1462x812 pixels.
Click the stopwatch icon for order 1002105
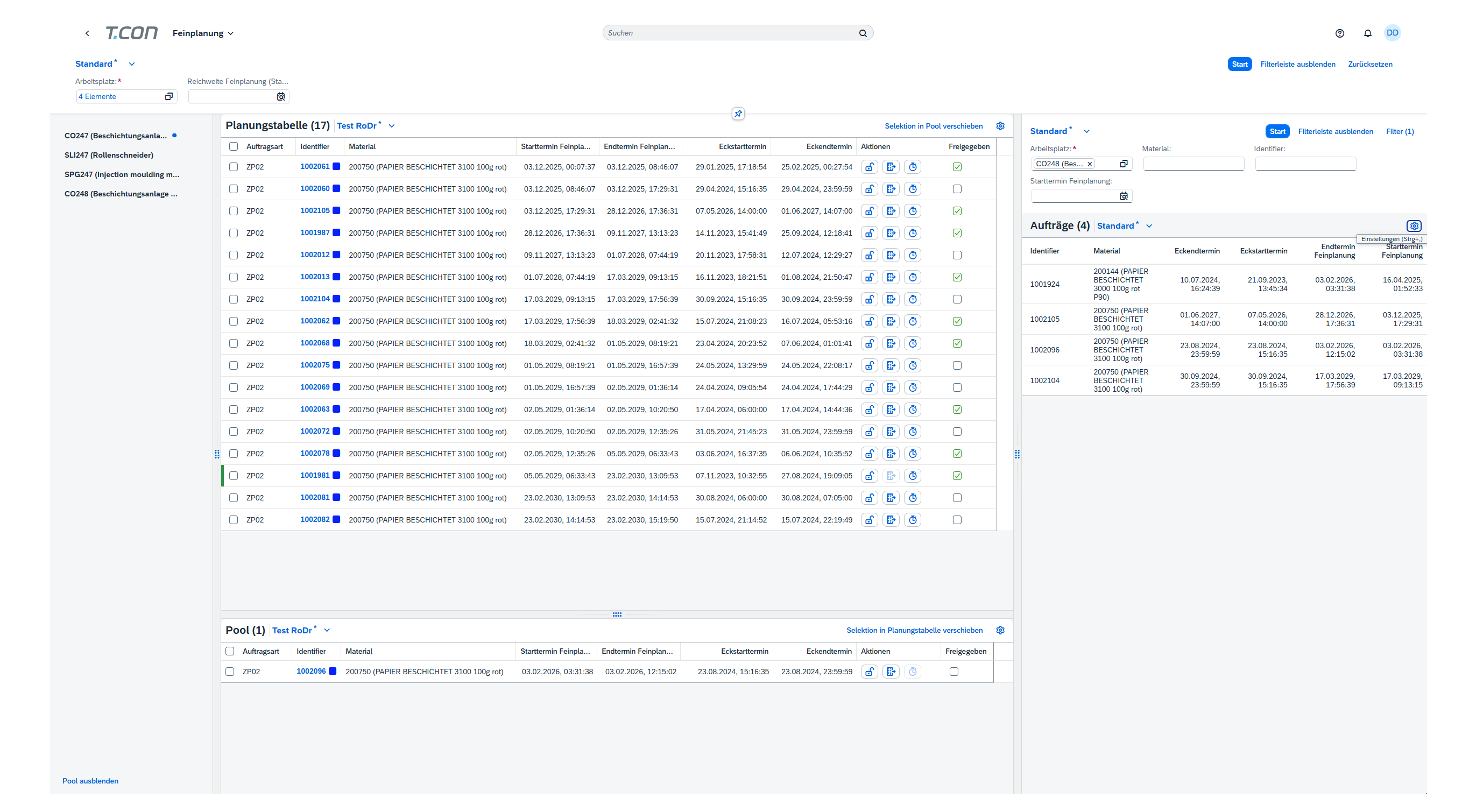pos(913,211)
